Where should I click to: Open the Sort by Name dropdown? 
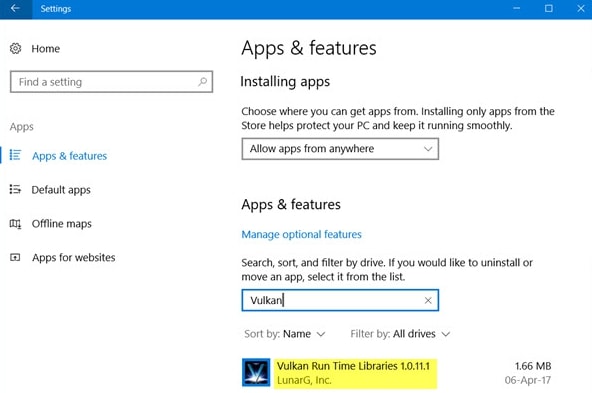tap(285, 334)
